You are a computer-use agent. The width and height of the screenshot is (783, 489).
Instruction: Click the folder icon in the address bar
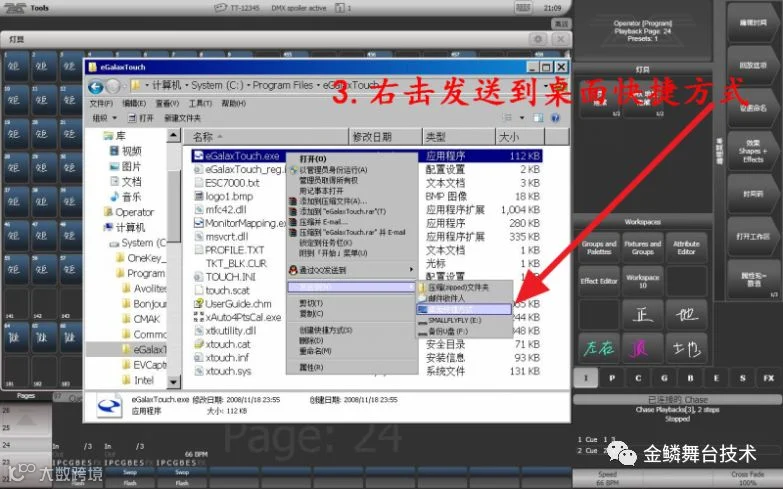(x=135, y=86)
